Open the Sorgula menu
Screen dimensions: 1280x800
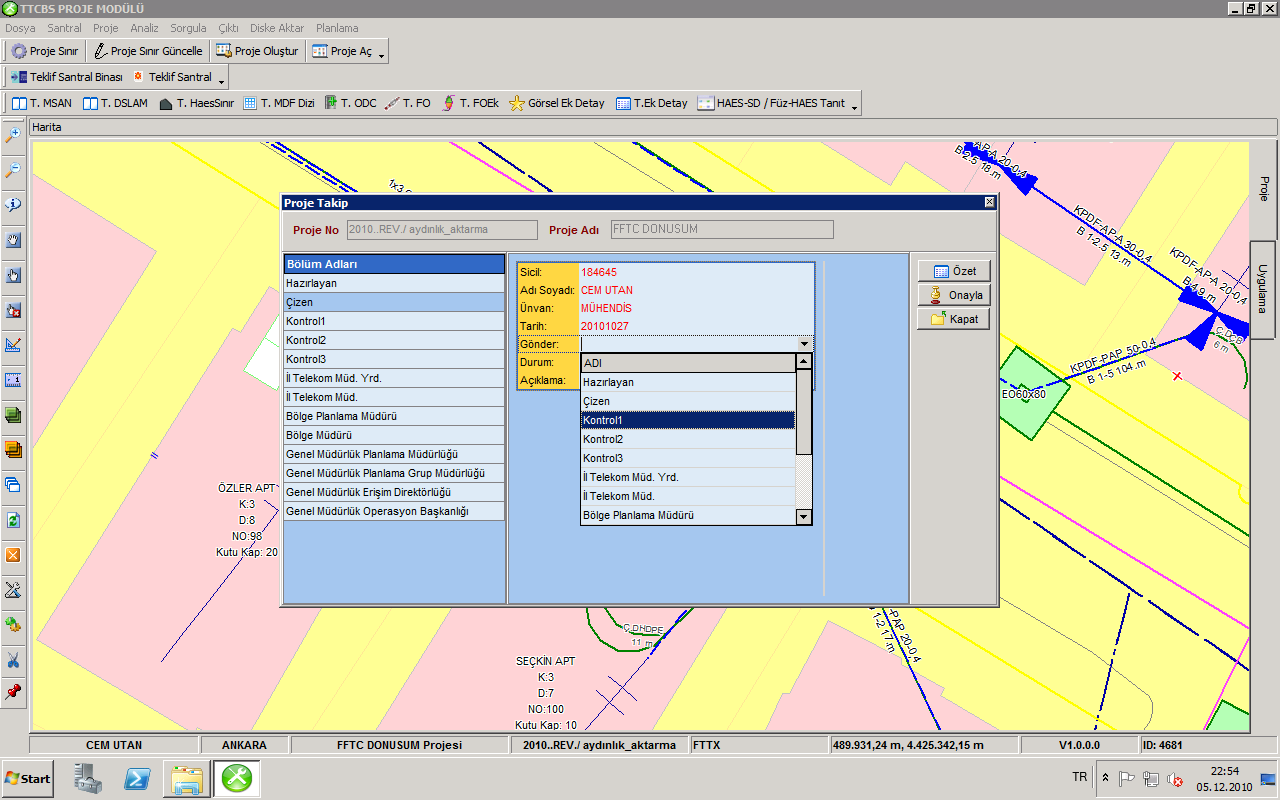pyautogui.click(x=190, y=28)
